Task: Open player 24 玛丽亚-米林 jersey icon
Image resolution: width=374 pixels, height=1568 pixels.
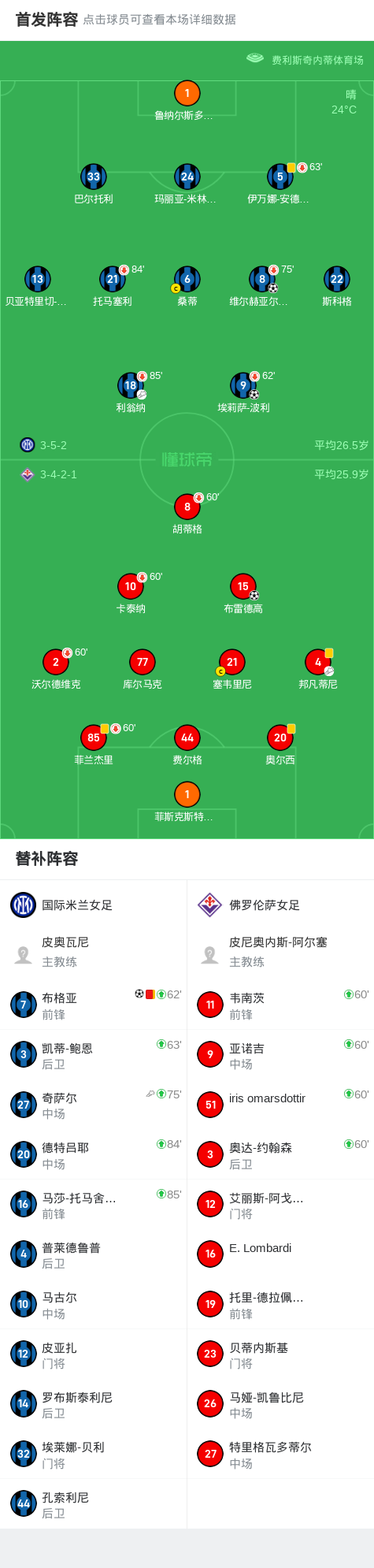Action: coord(187,176)
